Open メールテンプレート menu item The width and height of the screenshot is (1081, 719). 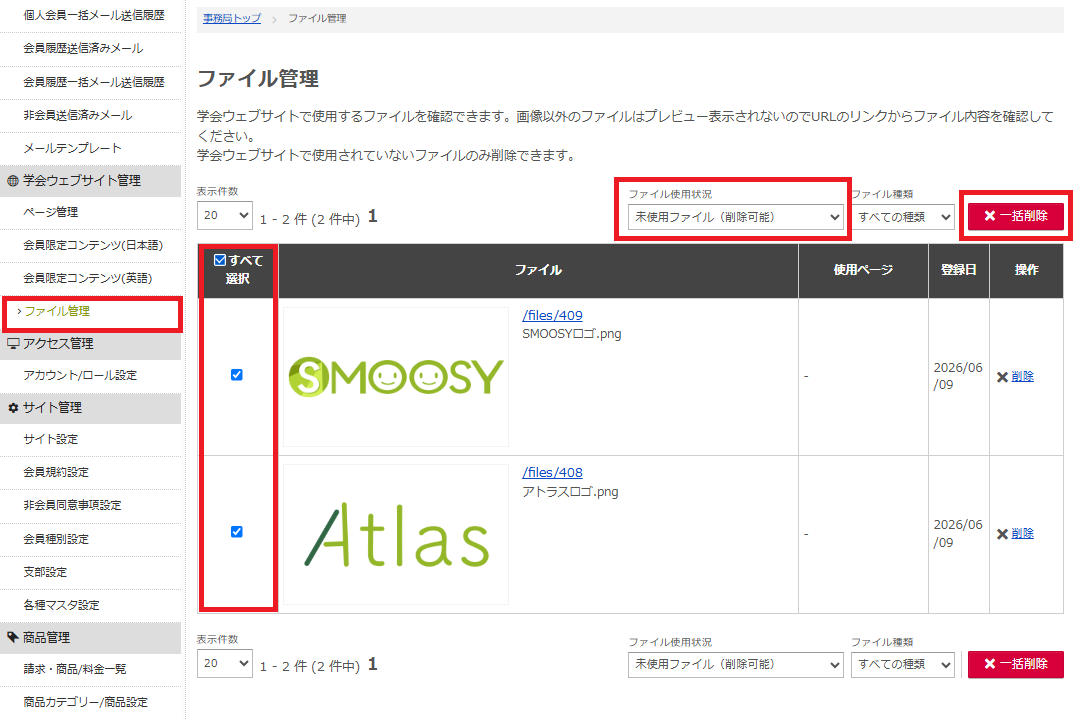pos(72,148)
